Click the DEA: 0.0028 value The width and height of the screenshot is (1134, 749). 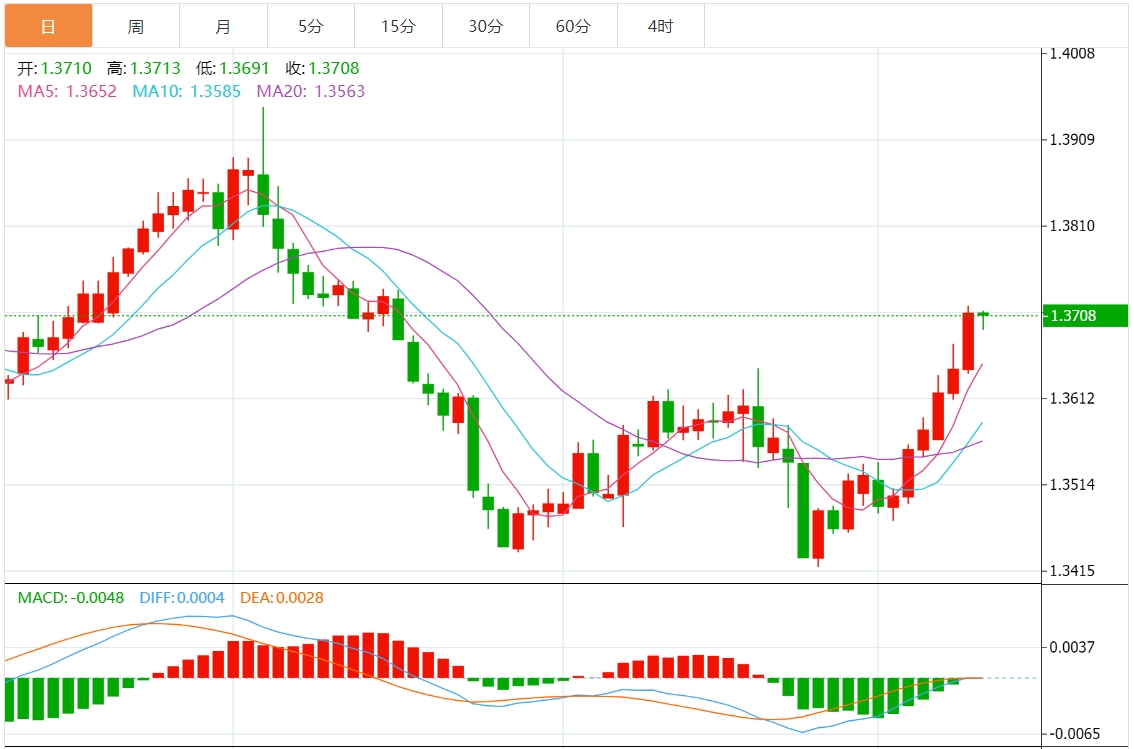[x=282, y=598]
